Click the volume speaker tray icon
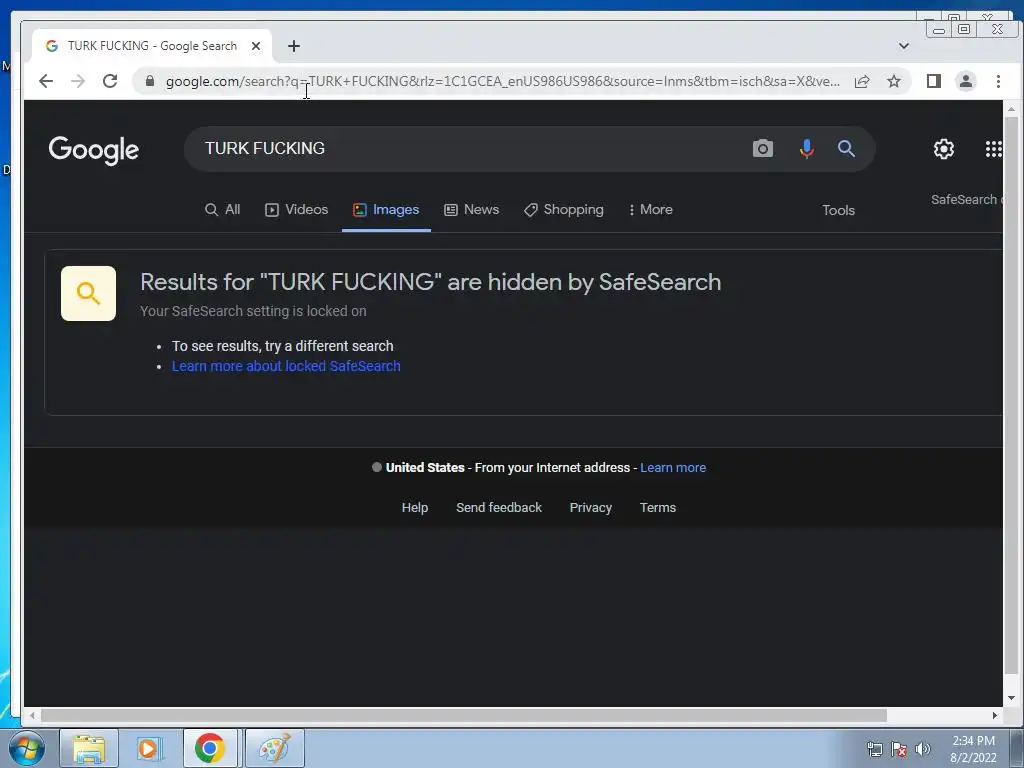This screenshot has width=1024, height=768. 923,749
